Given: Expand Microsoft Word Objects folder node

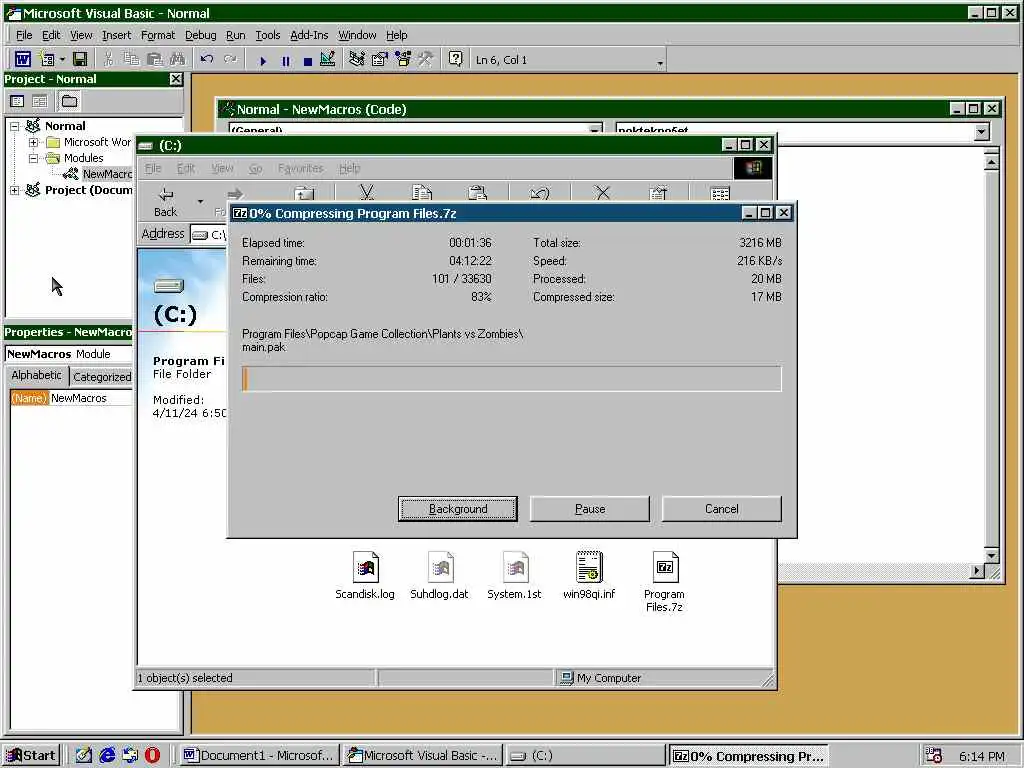Looking at the screenshot, I should [x=33, y=142].
